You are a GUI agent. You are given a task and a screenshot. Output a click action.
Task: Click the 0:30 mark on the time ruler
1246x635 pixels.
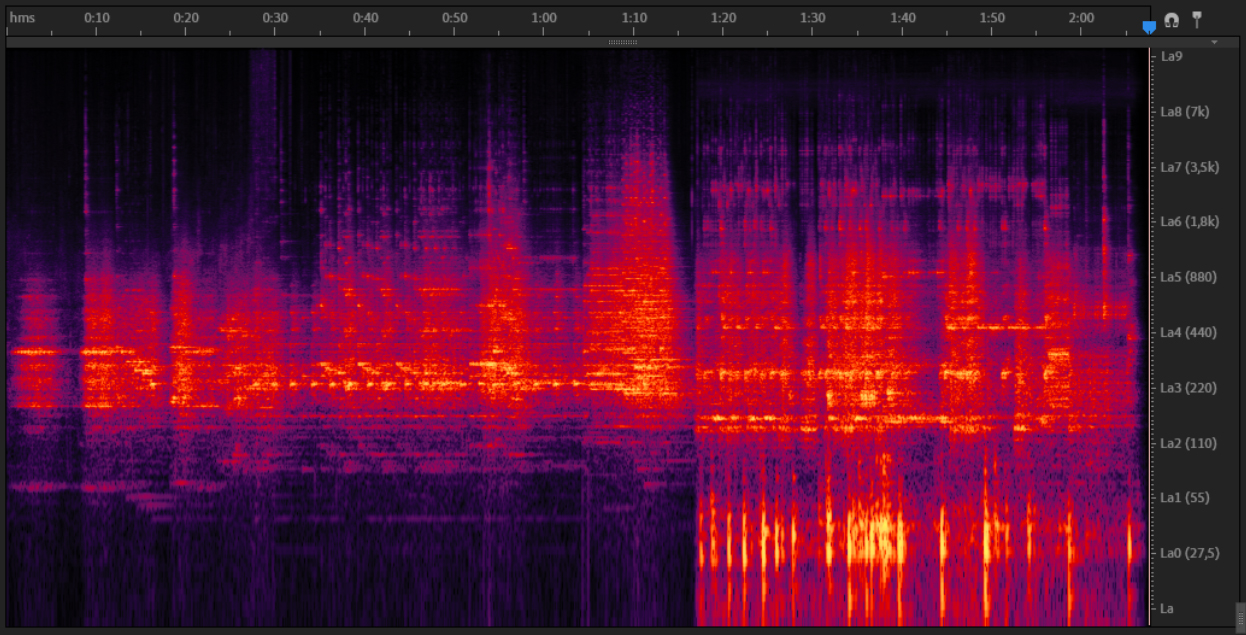(x=275, y=18)
